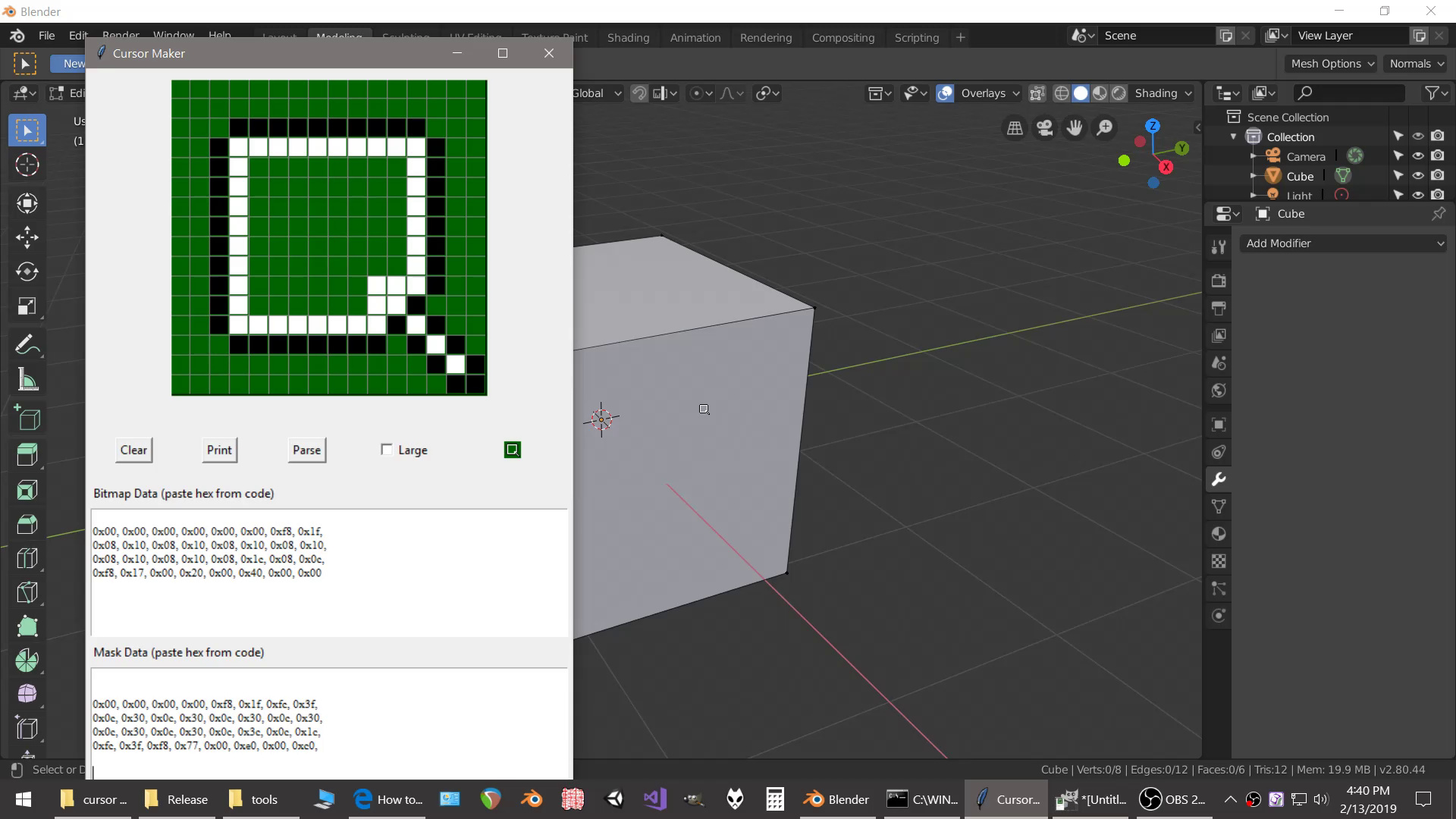This screenshot has width=1456, height=819.
Task: Click the green cursor preview icon
Action: [x=512, y=448]
